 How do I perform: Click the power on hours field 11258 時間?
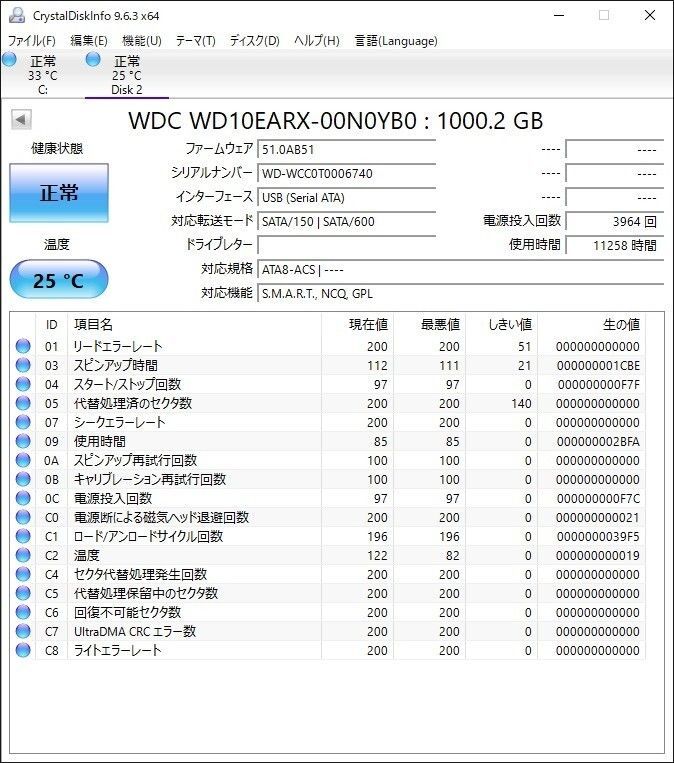(615, 245)
